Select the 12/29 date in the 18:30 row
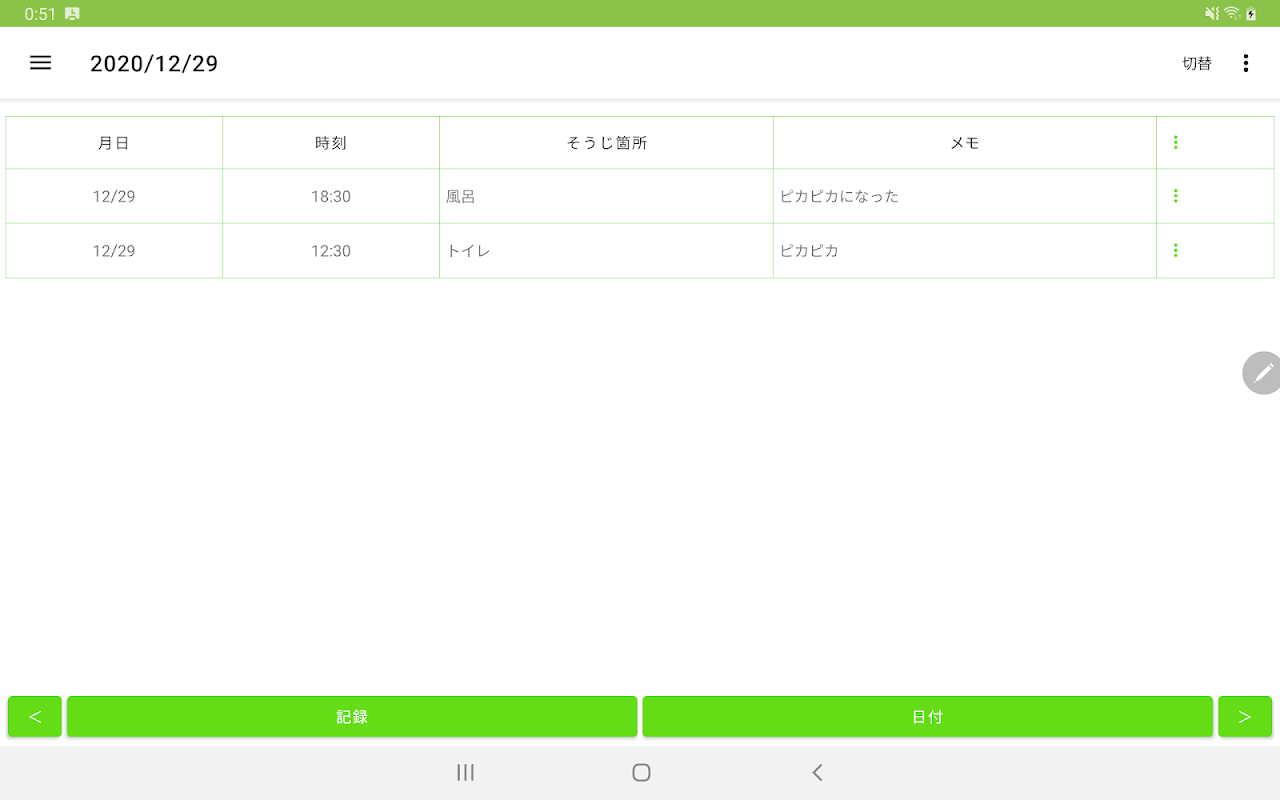The width and height of the screenshot is (1280, 800). 114,196
